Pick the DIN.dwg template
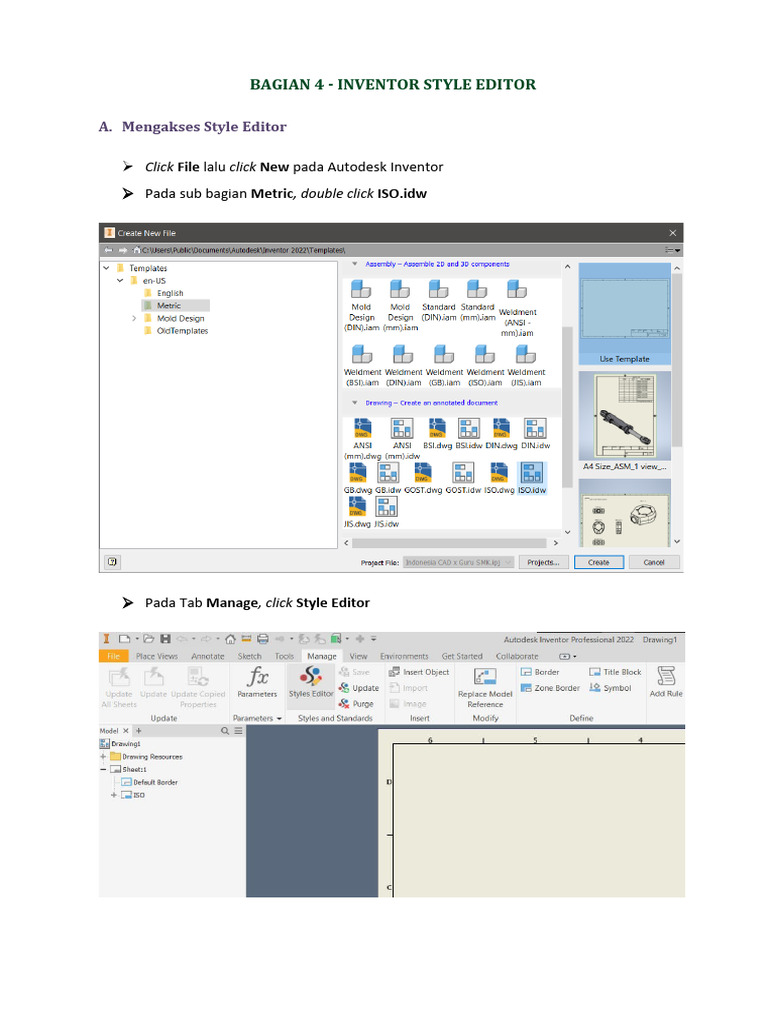The height and width of the screenshot is (1024, 768). point(501,434)
